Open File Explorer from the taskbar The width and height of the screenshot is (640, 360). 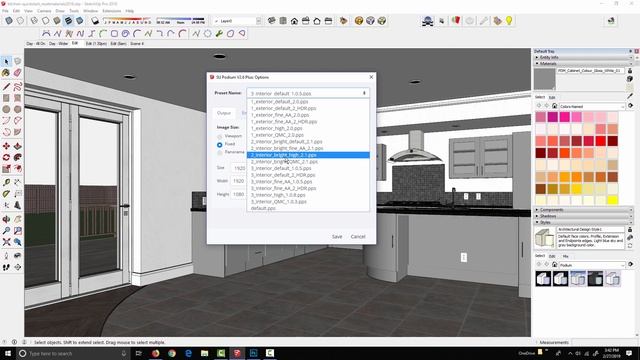coord(204,353)
